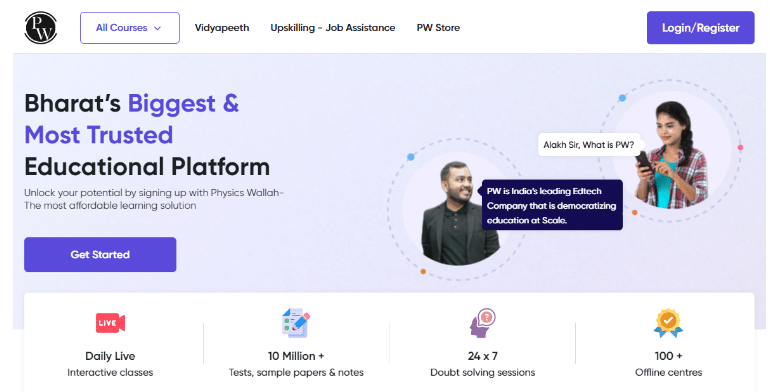Click the Get Started button

(100, 254)
